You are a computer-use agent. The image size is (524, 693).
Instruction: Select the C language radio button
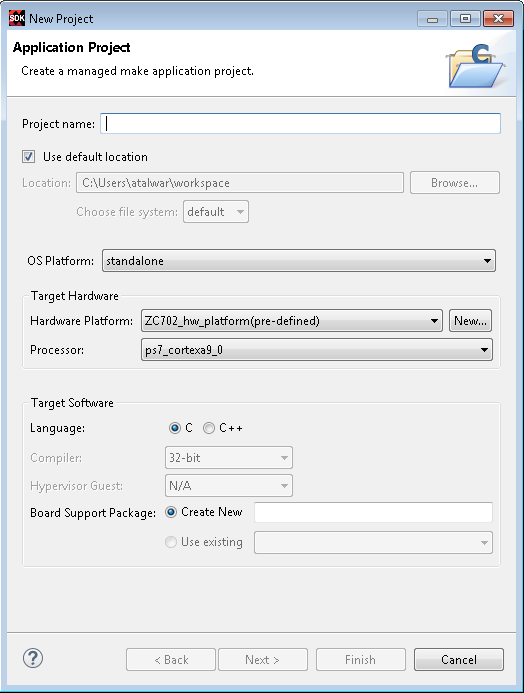pos(175,428)
